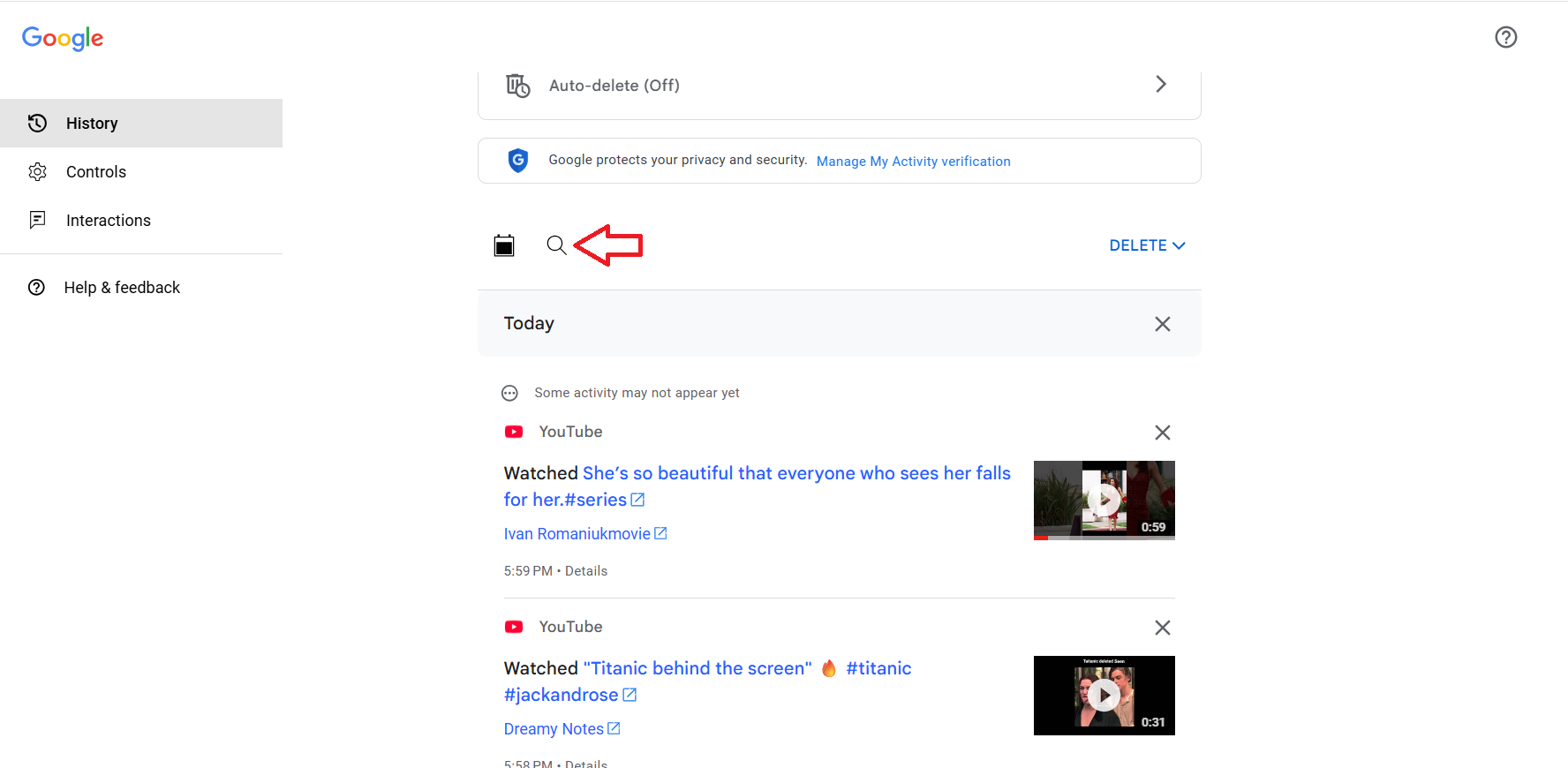Expand Auto-delete chevron arrow
This screenshot has width=1568, height=768.
1161,84
